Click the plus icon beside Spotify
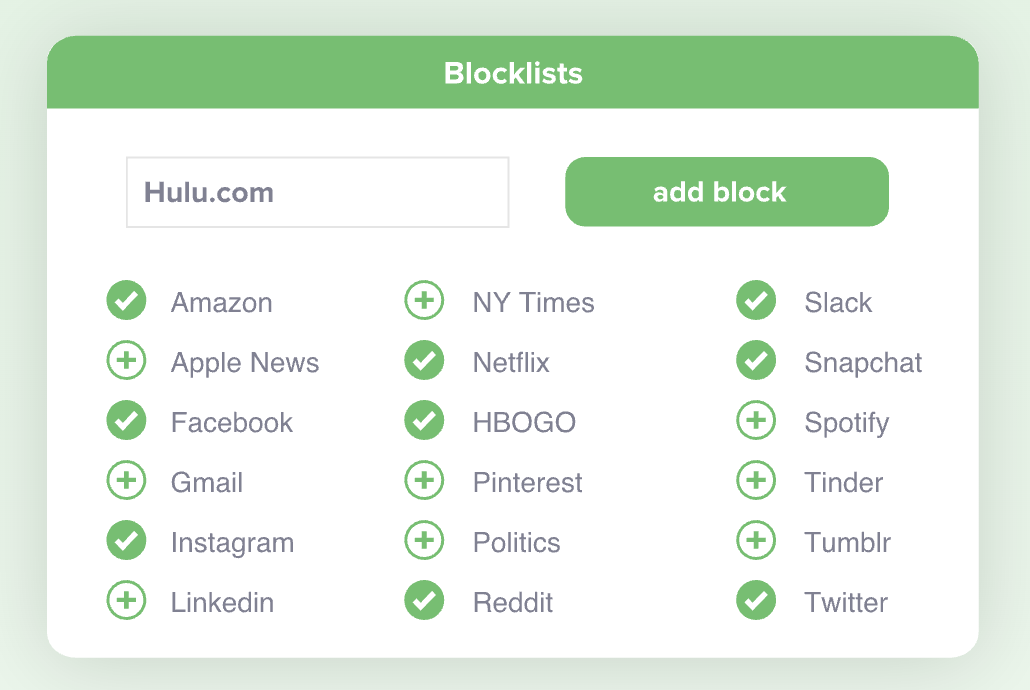This screenshot has width=1030, height=690. pos(756,420)
